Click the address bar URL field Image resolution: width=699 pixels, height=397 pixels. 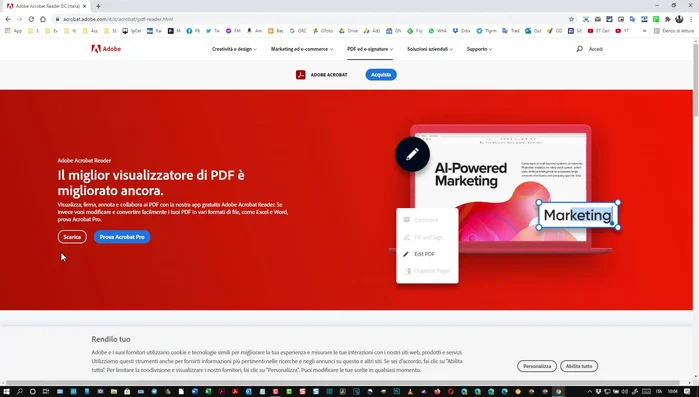[312, 19]
